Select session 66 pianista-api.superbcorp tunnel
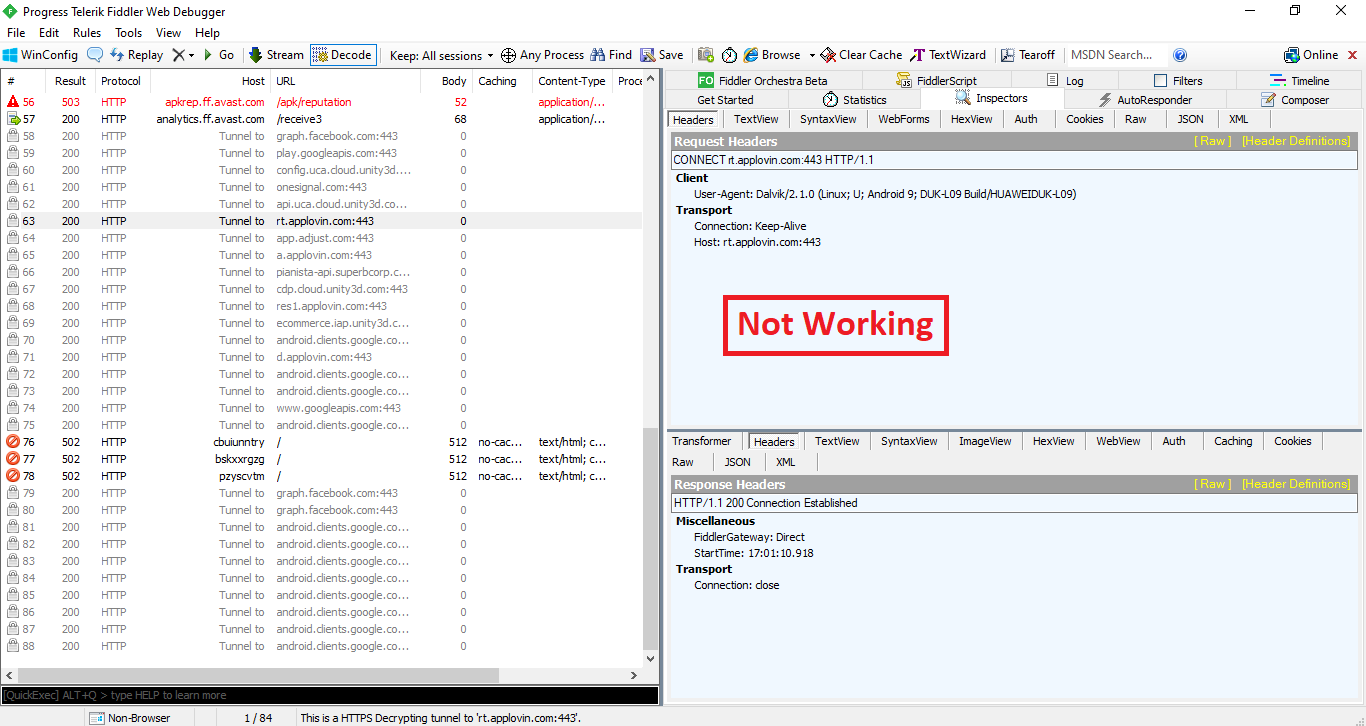Image resolution: width=1366 pixels, height=726 pixels. (x=321, y=272)
